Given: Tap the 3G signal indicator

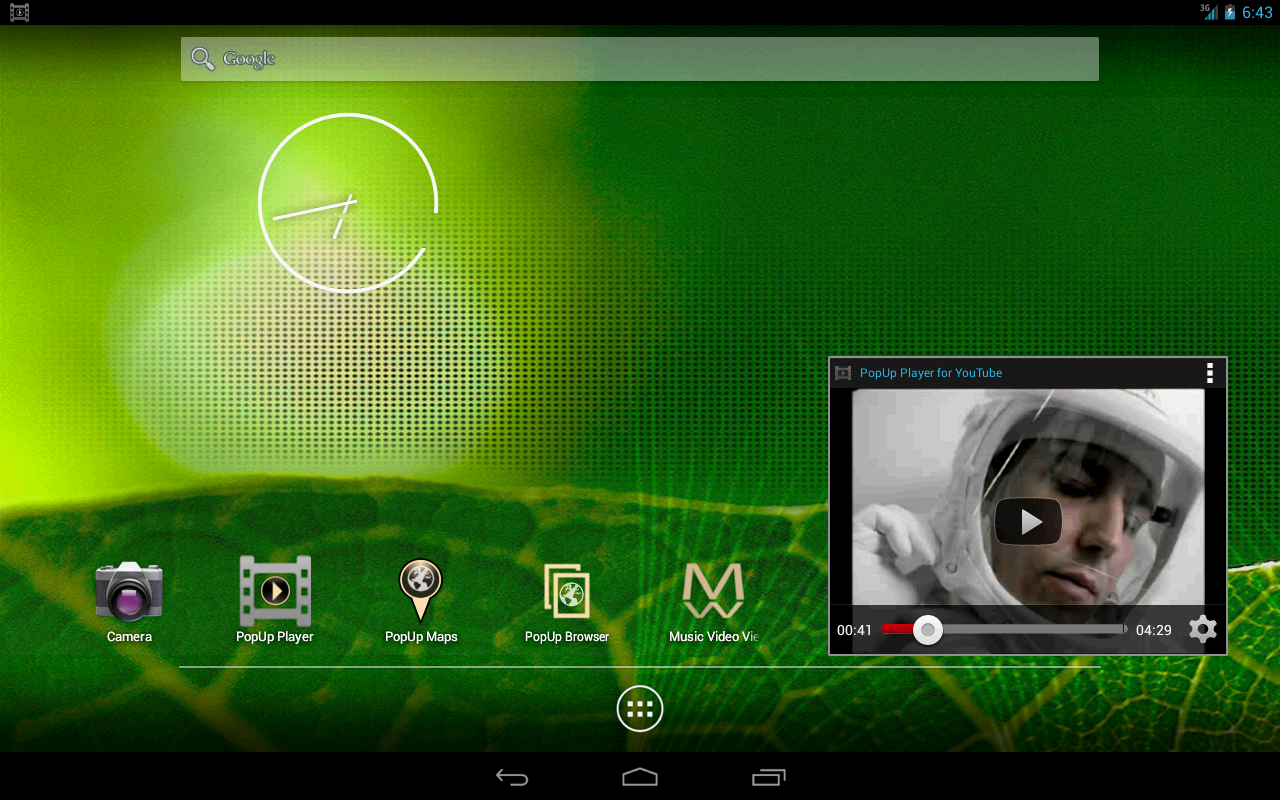Looking at the screenshot, I should pos(1209,12).
